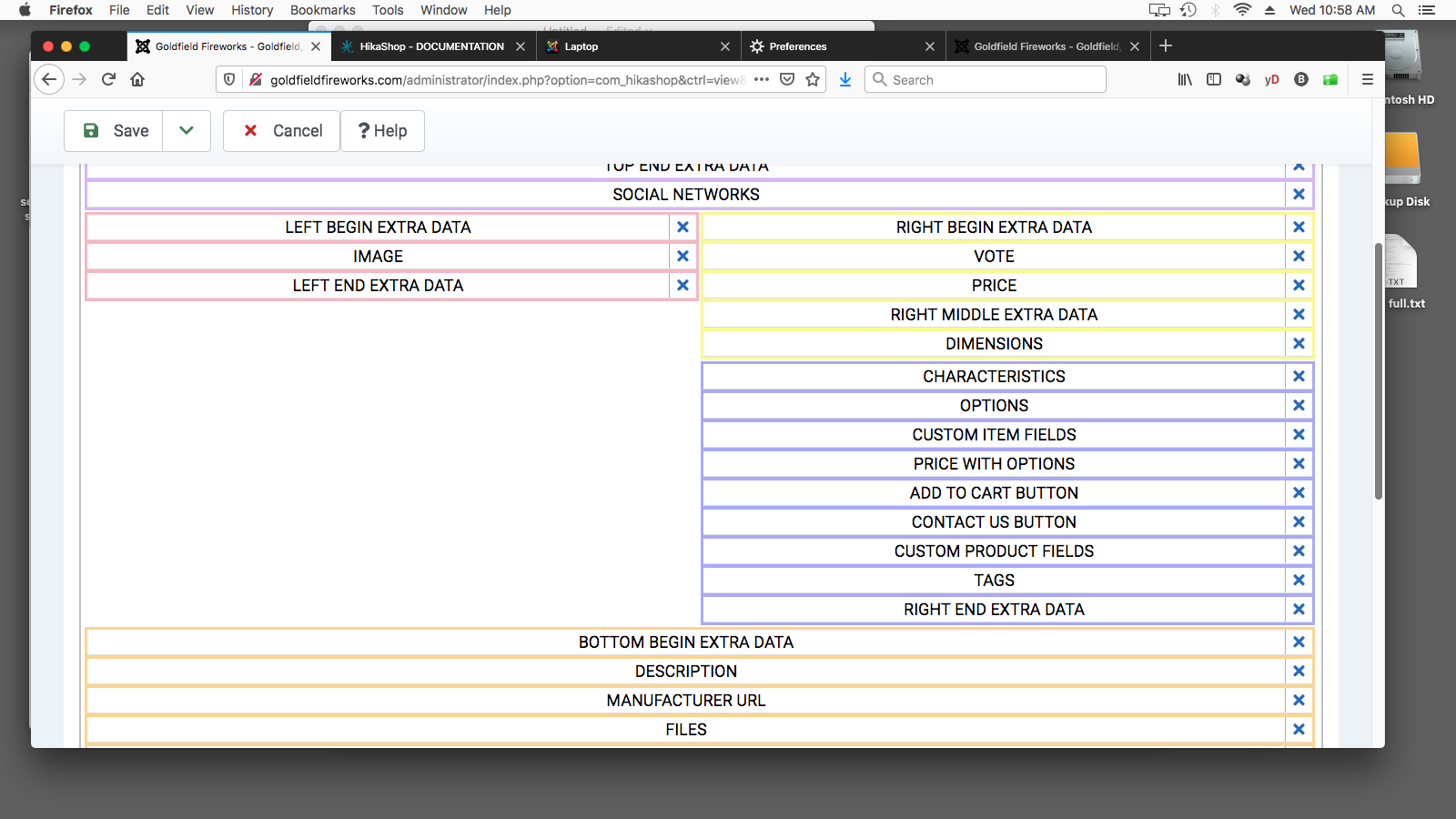Toggle the Firefox sidebar view
Screen dimensions: 1456x819
(x=1214, y=80)
